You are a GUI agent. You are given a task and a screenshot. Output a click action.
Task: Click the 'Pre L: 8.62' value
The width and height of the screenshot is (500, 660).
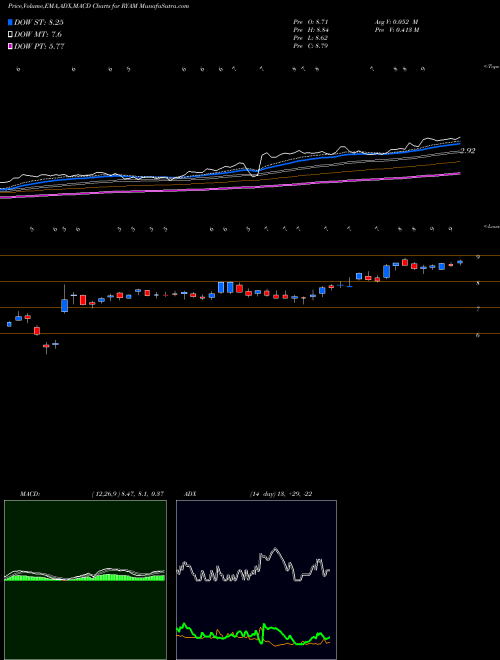311,38
